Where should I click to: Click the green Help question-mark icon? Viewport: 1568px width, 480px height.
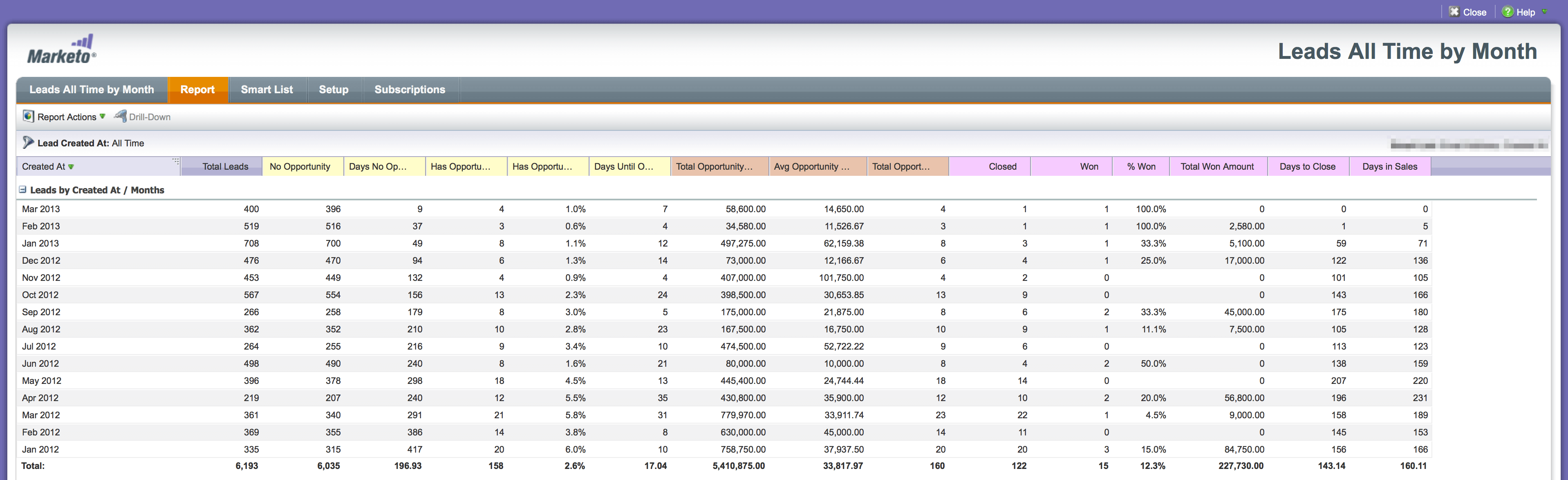[x=1507, y=12]
